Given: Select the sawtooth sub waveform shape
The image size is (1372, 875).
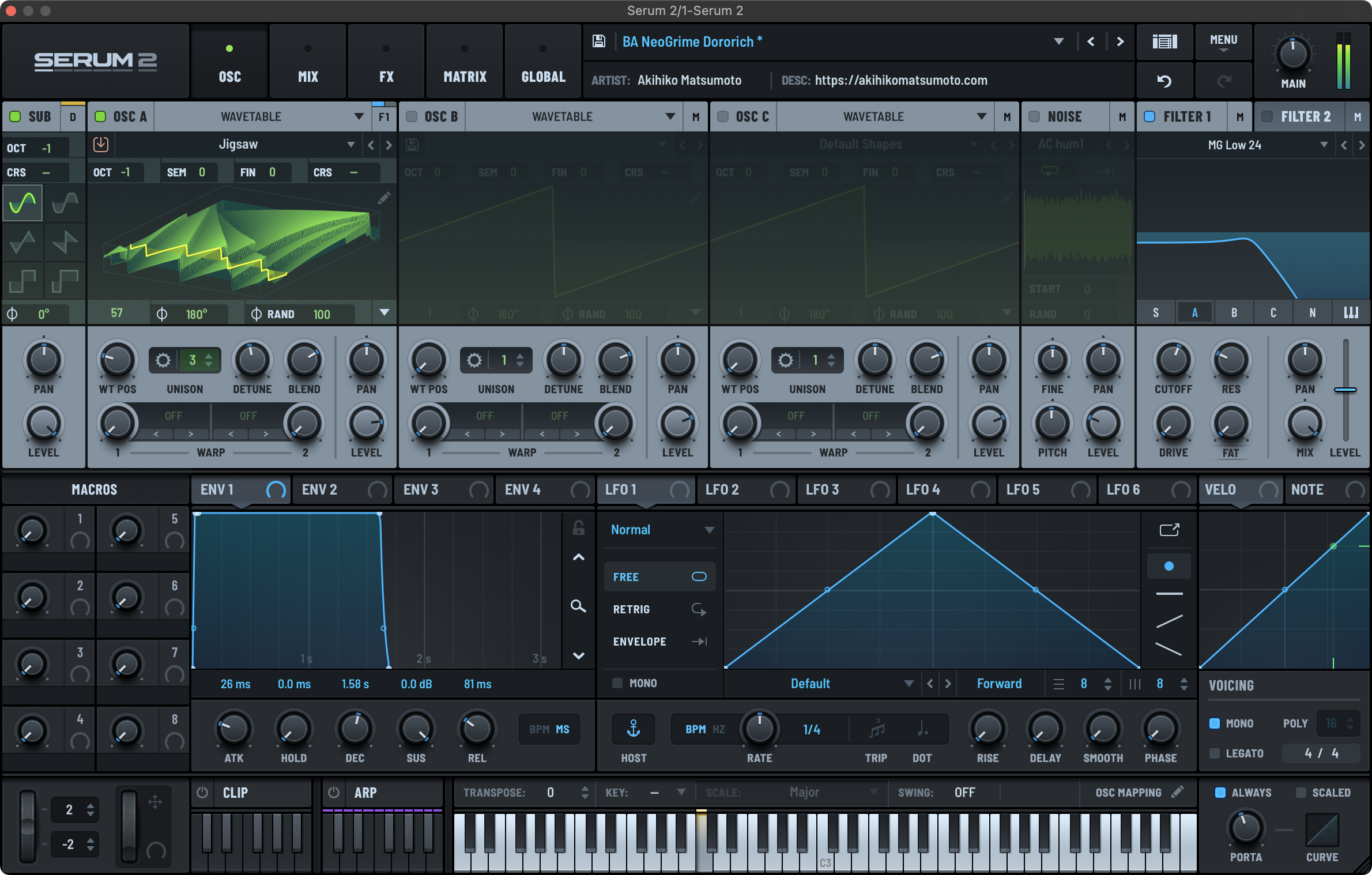Looking at the screenshot, I should (x=65, y=242).
